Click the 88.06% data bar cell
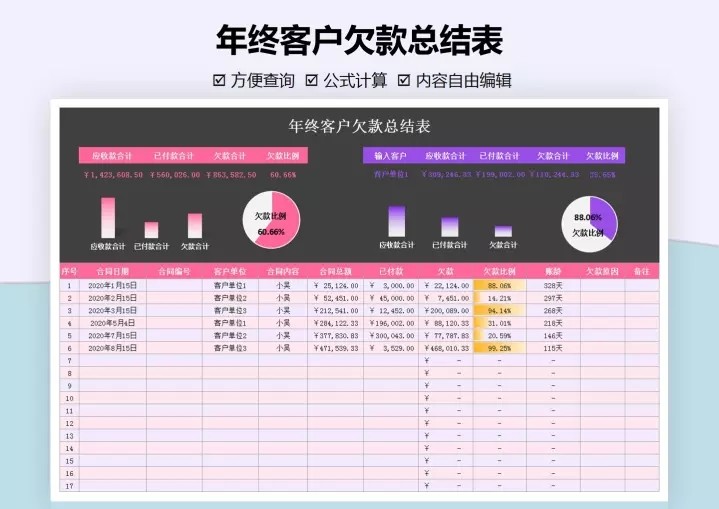The width and height of the screenshot is (719, 509). tap(499, 285)
